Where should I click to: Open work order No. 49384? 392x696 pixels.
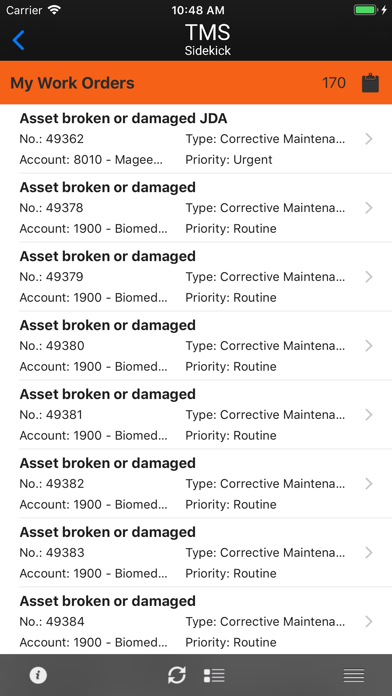196,621
